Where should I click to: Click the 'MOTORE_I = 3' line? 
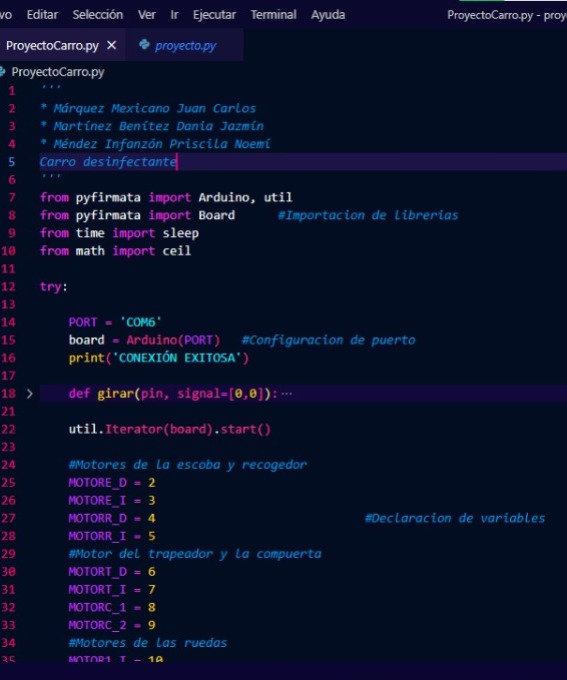[x=112, y=500]
